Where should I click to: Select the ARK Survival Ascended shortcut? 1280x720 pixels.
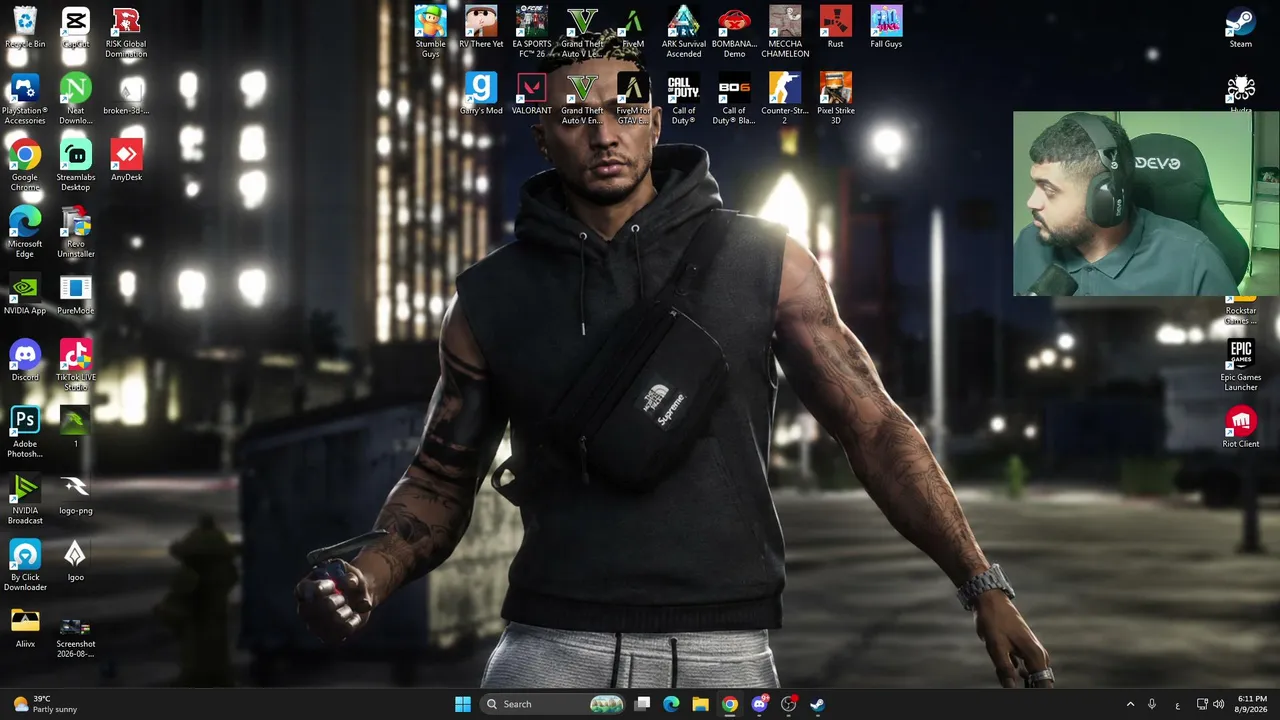coord(684,33)
